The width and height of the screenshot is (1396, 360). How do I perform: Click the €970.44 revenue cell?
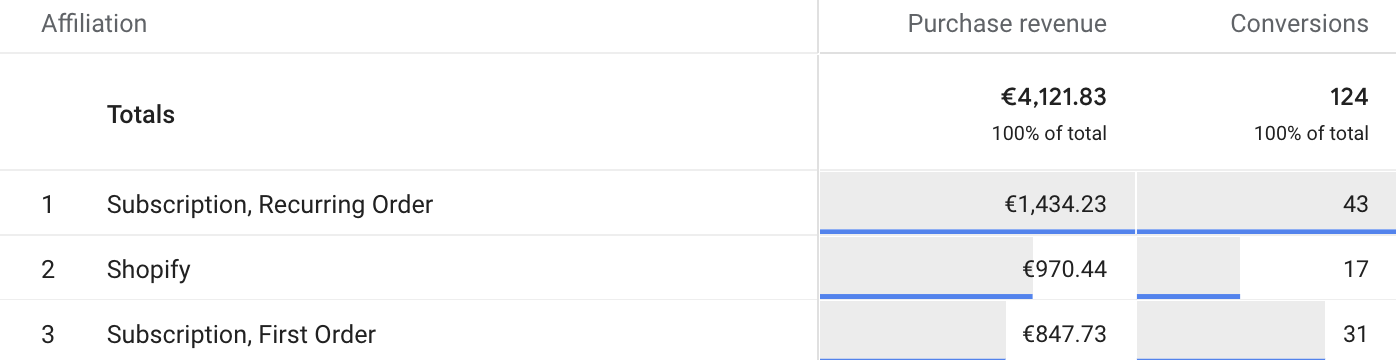click(x=977, y=269)
